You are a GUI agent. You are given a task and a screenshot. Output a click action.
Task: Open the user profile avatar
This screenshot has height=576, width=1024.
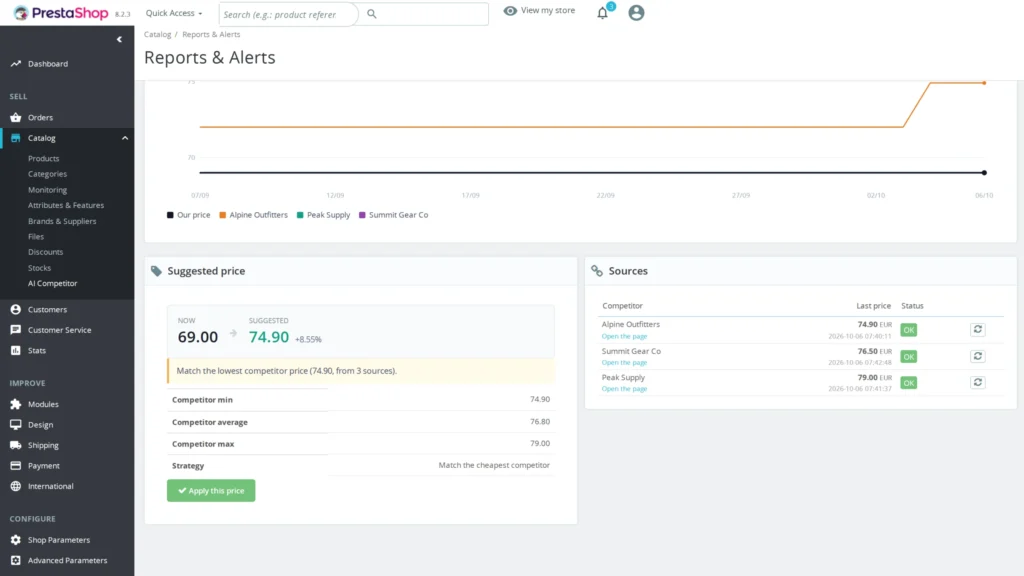[636, 12]
